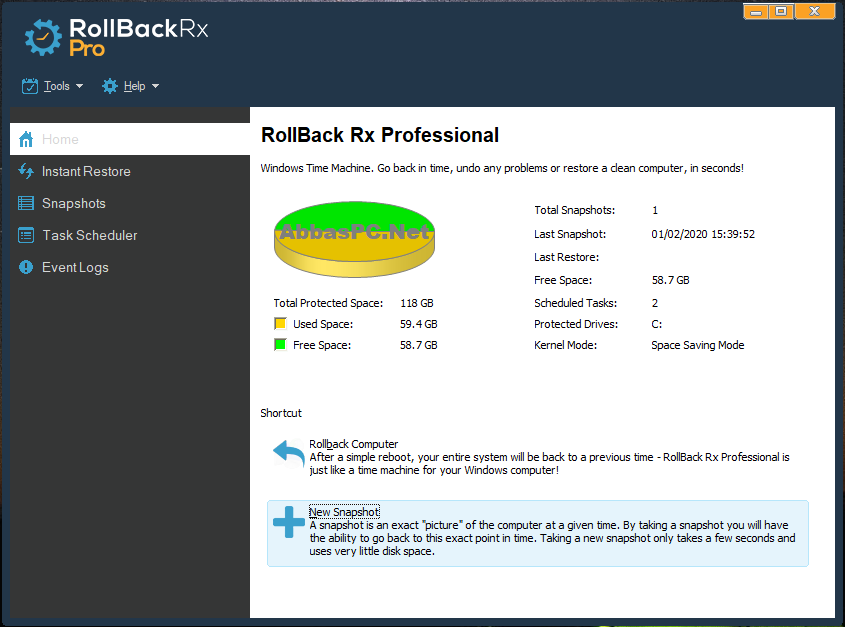Click the Task Scheduler icon
Screen dimensions: 845x627
[26, 236]
